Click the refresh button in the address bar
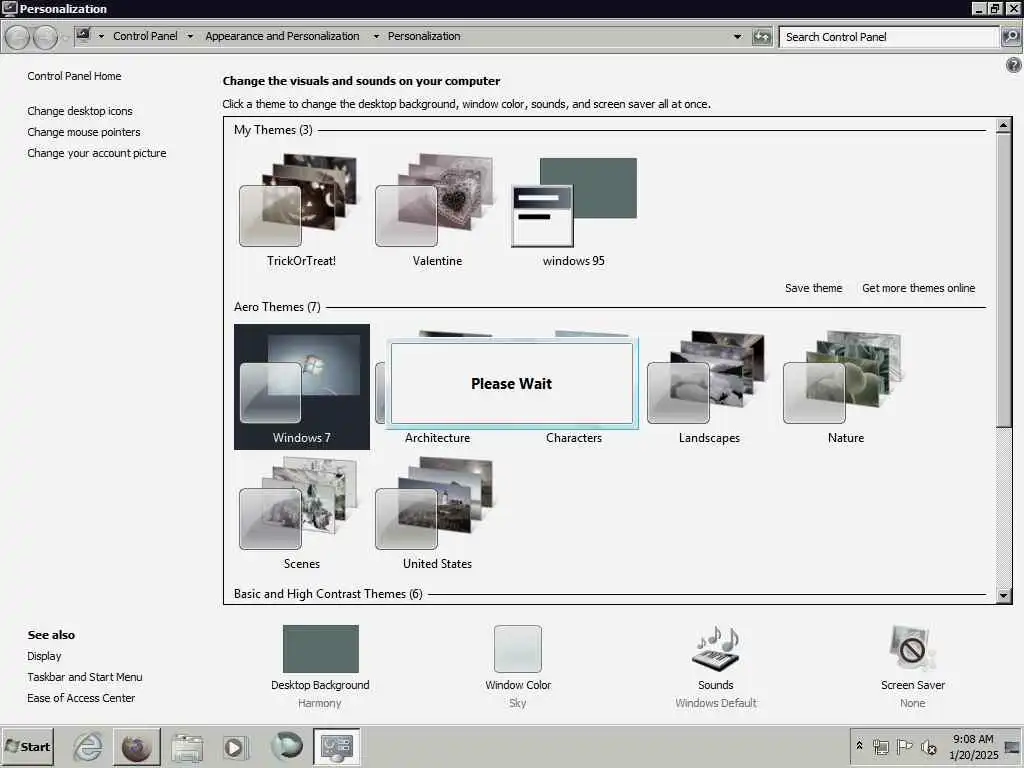The height and width of the screenshot is (768, 1024). tap(761, 37)
